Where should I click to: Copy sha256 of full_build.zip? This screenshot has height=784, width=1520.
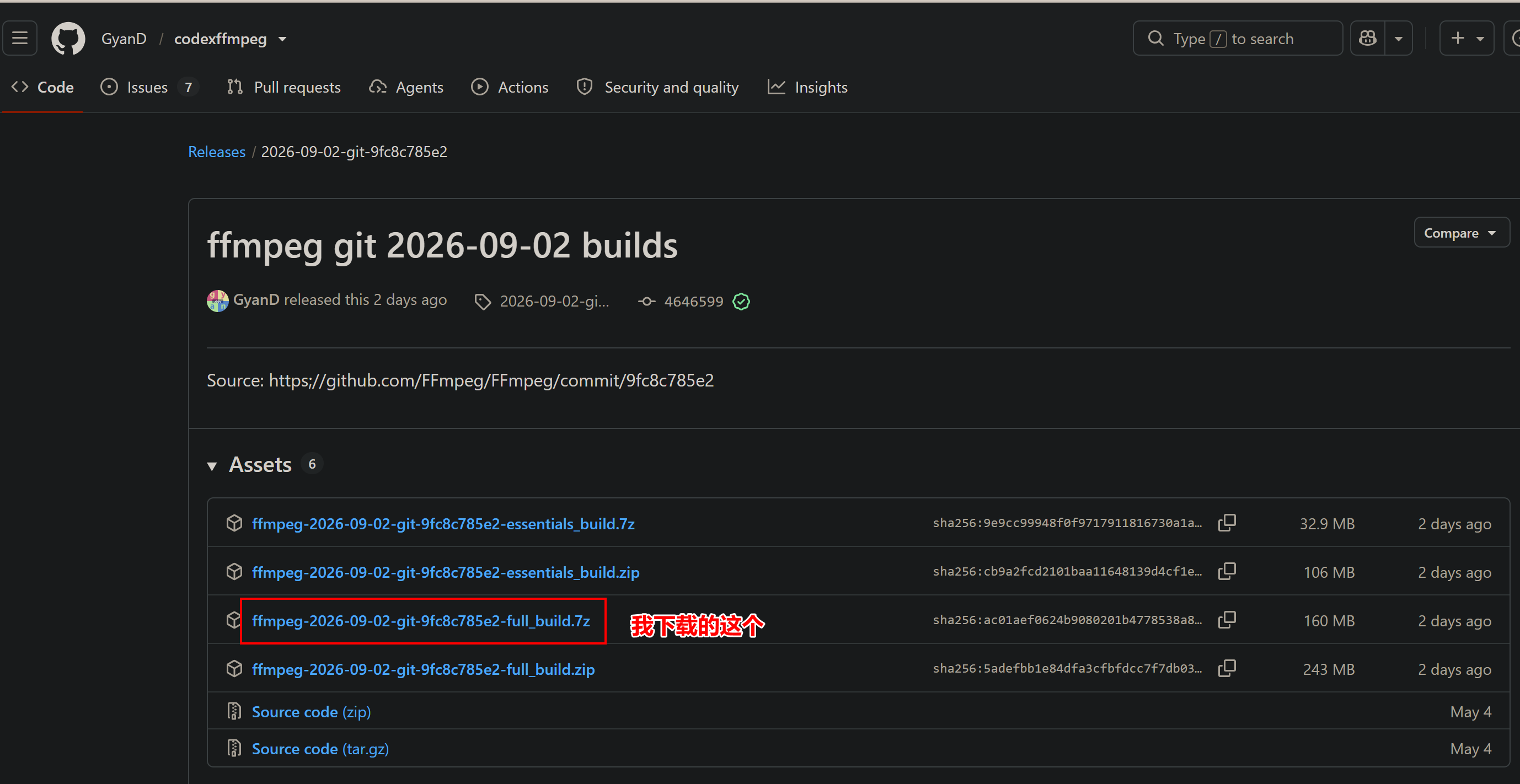point(1227,668)
